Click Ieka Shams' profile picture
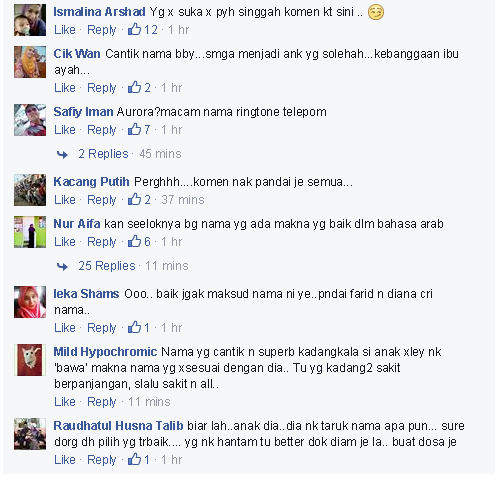 click(30, 302)
